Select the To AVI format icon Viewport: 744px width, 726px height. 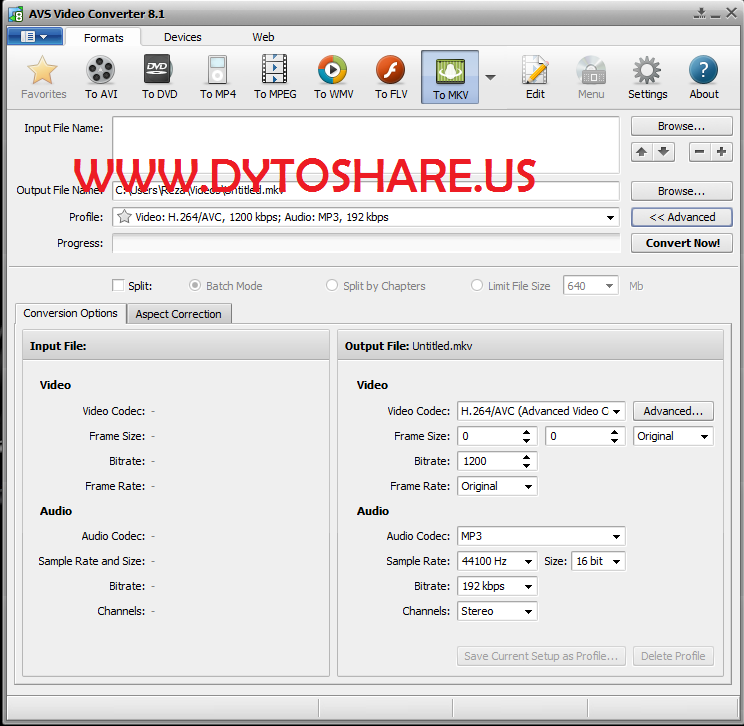(101, 77)
